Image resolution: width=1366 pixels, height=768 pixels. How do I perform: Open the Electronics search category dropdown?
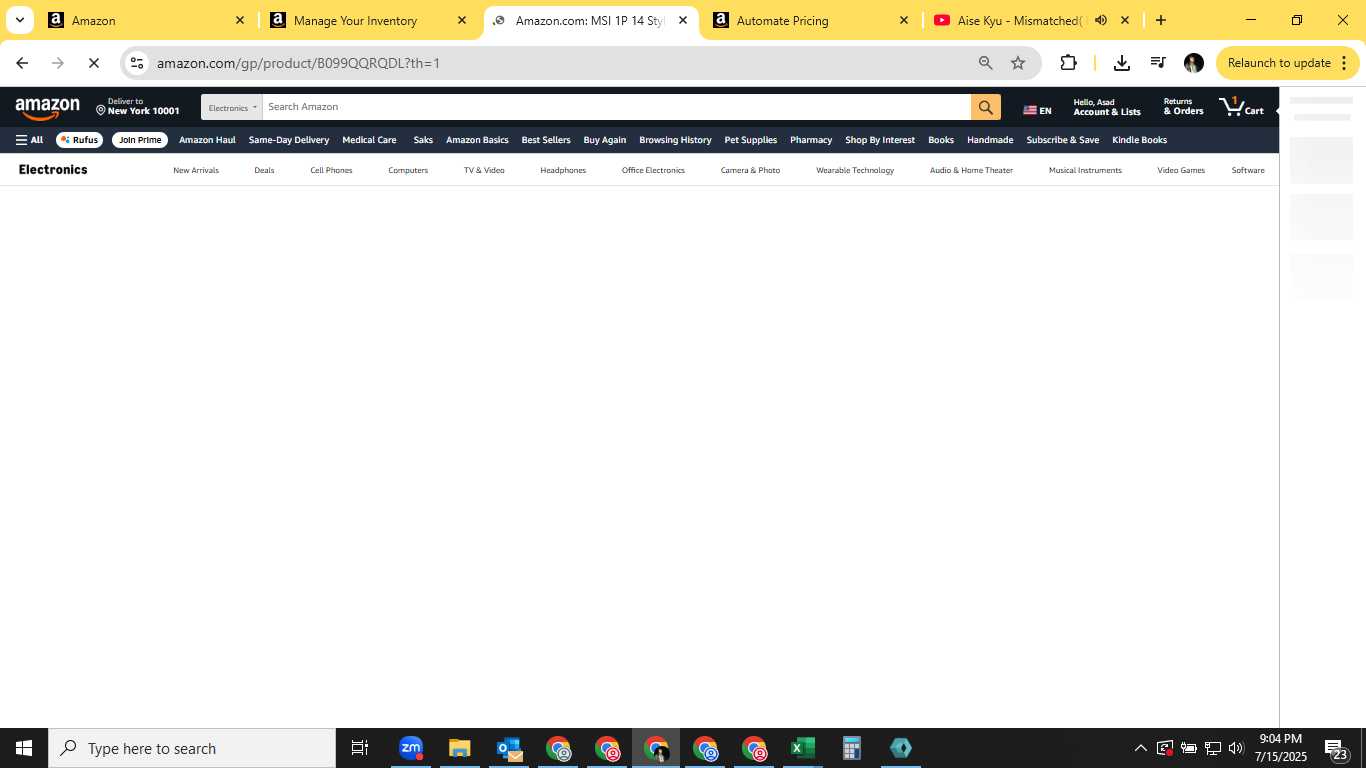point(232,107)
